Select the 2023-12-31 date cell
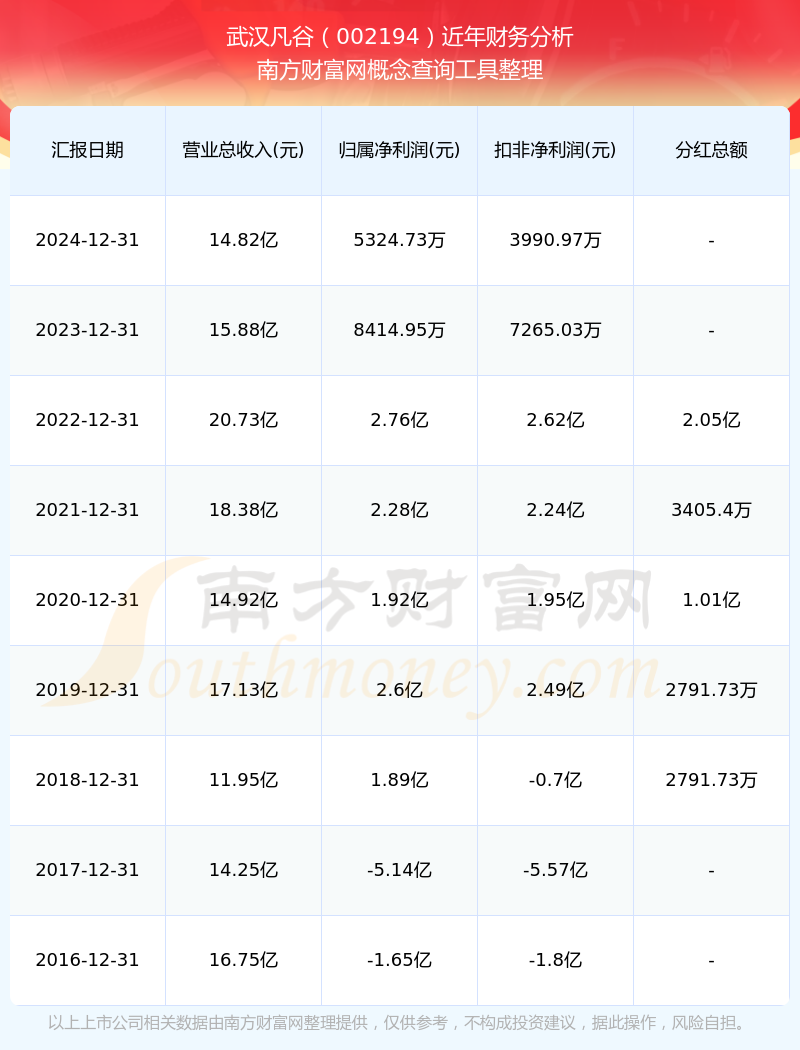800x1050 pixels. 88,330
